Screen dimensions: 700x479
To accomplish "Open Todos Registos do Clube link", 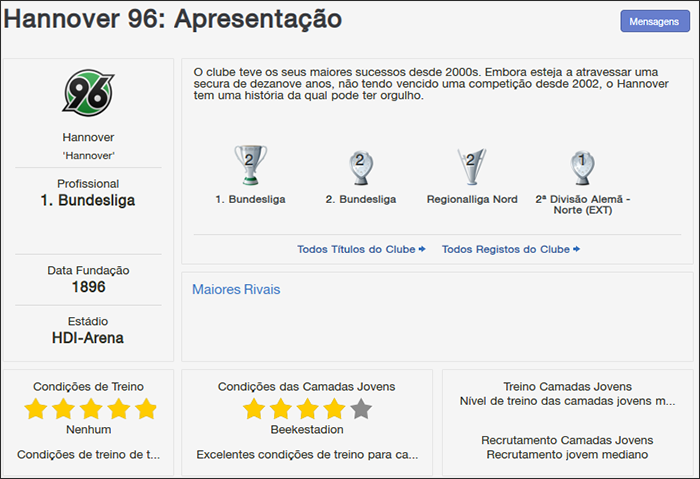I will 510,249.
